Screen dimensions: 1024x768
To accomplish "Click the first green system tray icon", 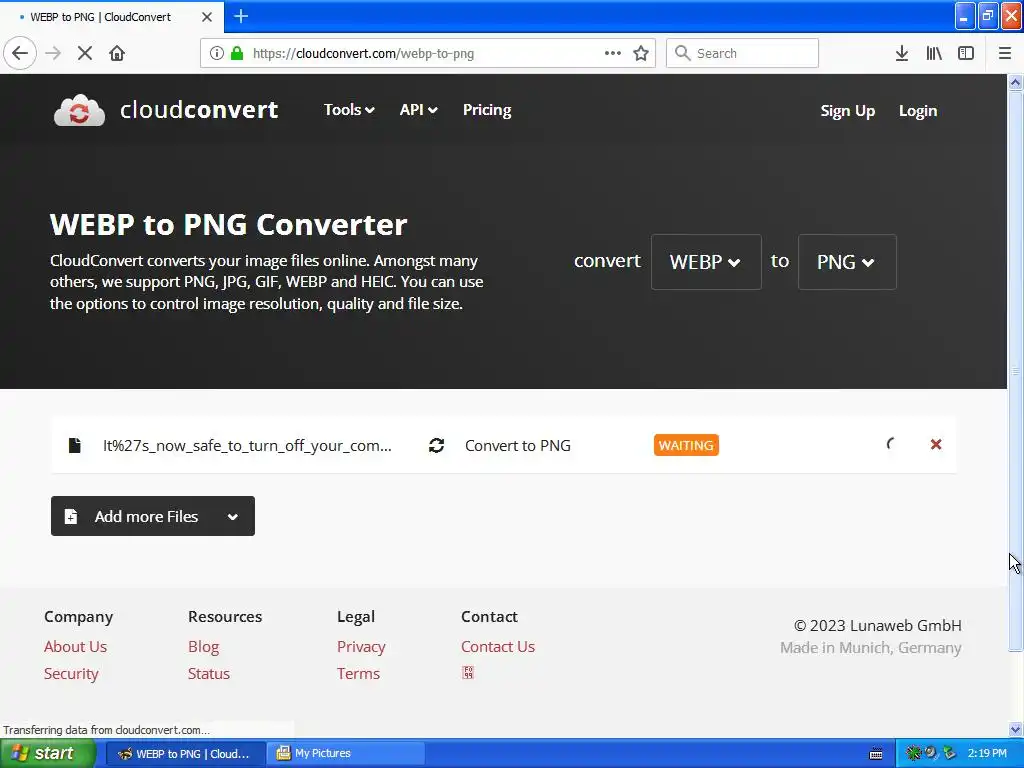I will [913, 753].
